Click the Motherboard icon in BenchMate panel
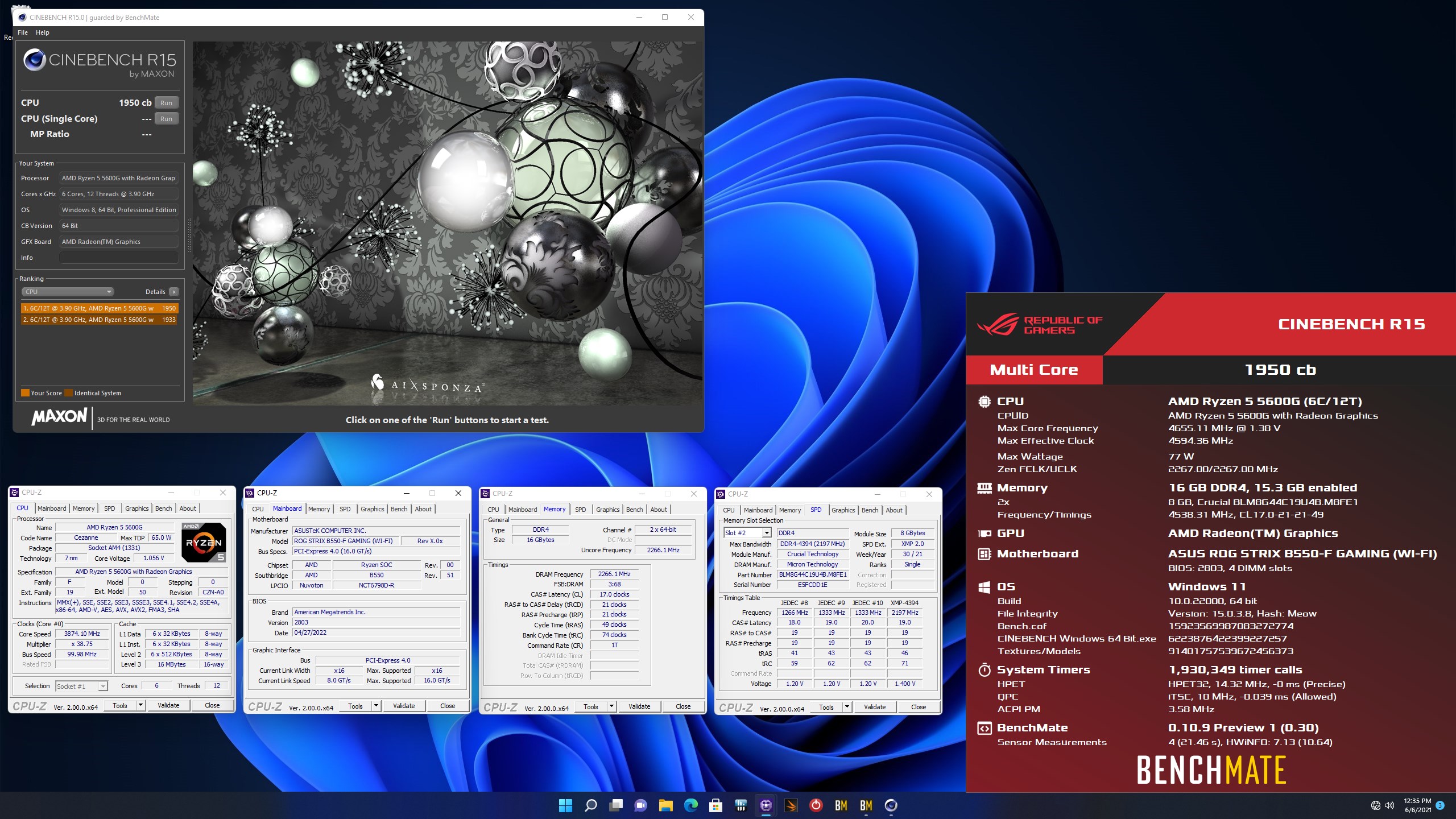1456x819 pixels. click(985, 554)
